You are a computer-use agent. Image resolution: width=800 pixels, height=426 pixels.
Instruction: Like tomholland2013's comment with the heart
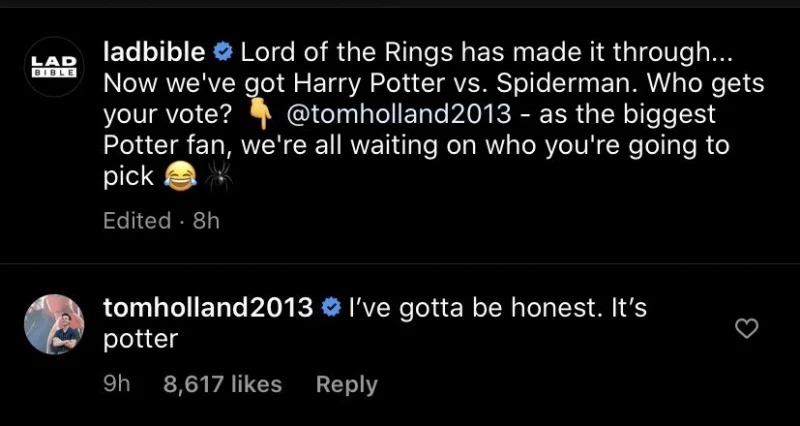tap(746, 328)
